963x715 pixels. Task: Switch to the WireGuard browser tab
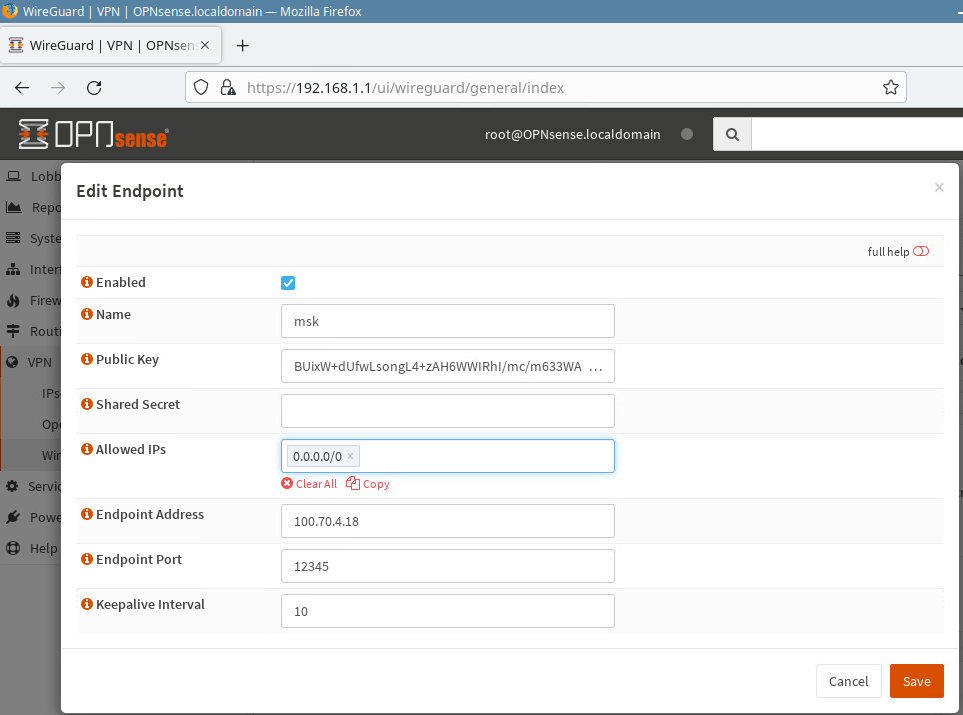click(110, 46)
